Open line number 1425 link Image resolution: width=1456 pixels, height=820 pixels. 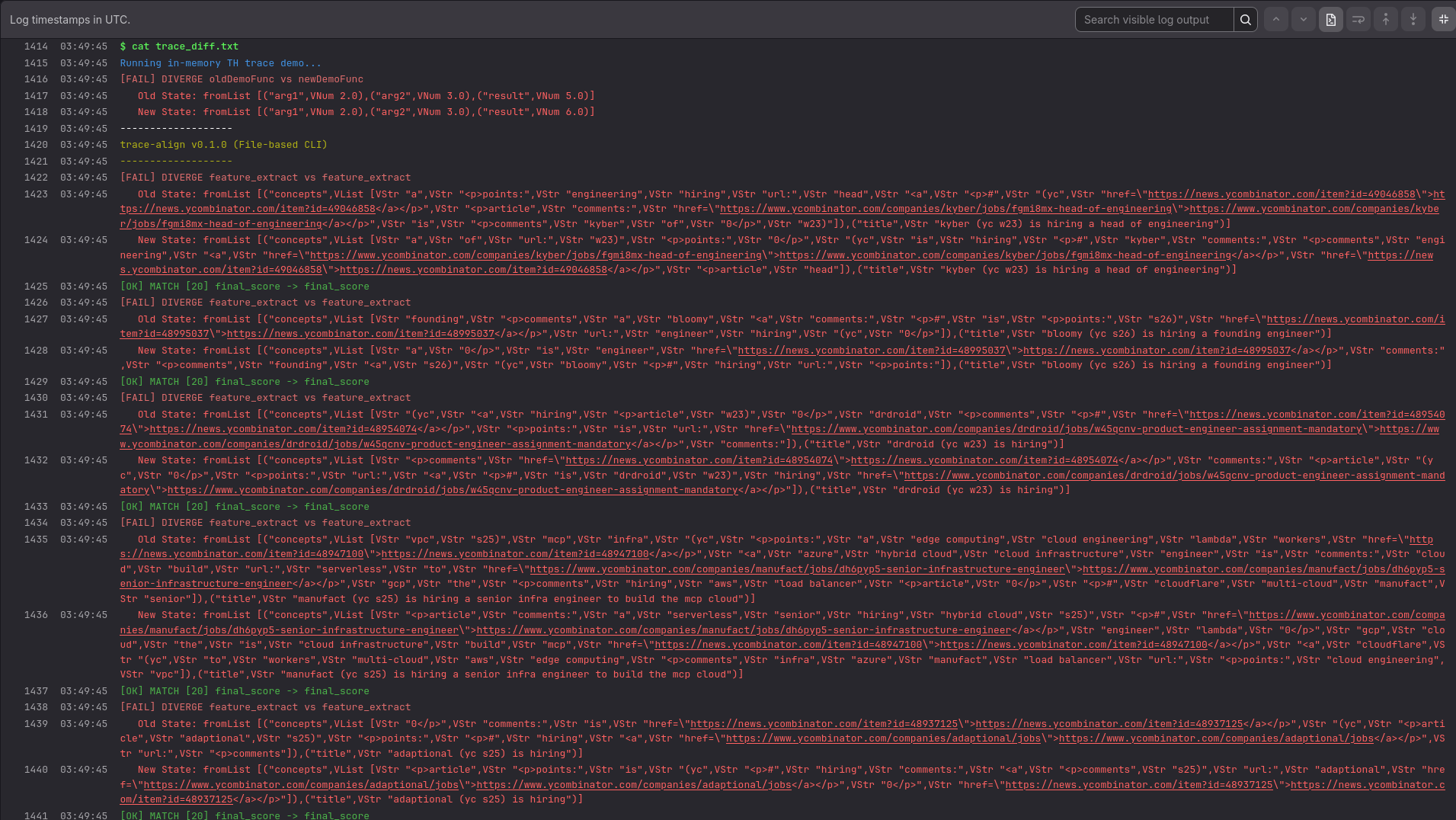[36, 287]
